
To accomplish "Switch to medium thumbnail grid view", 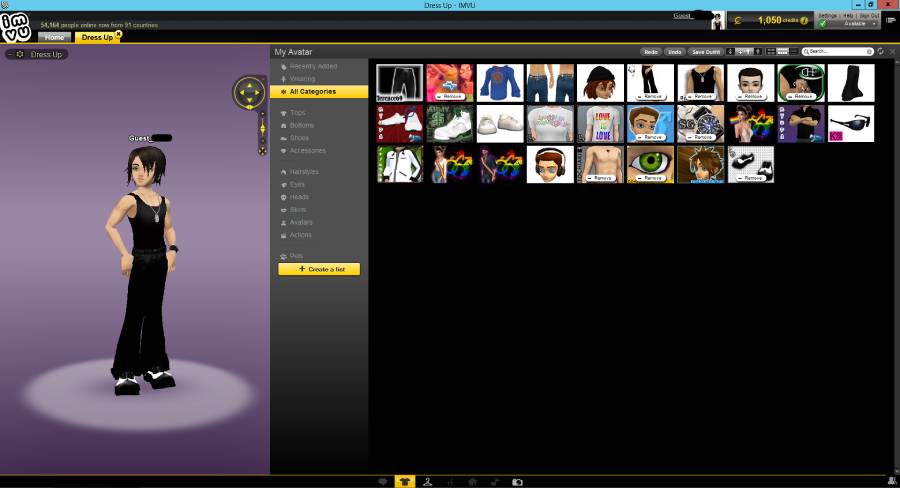I will point(782,52).
